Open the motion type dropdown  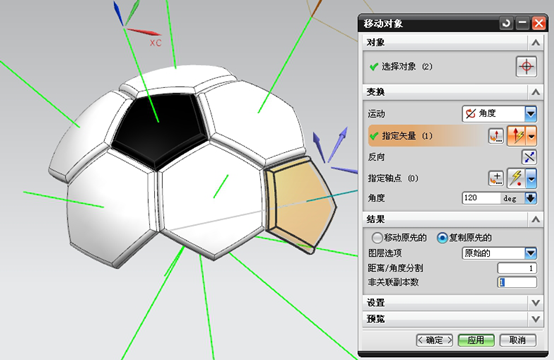point(531,114)
